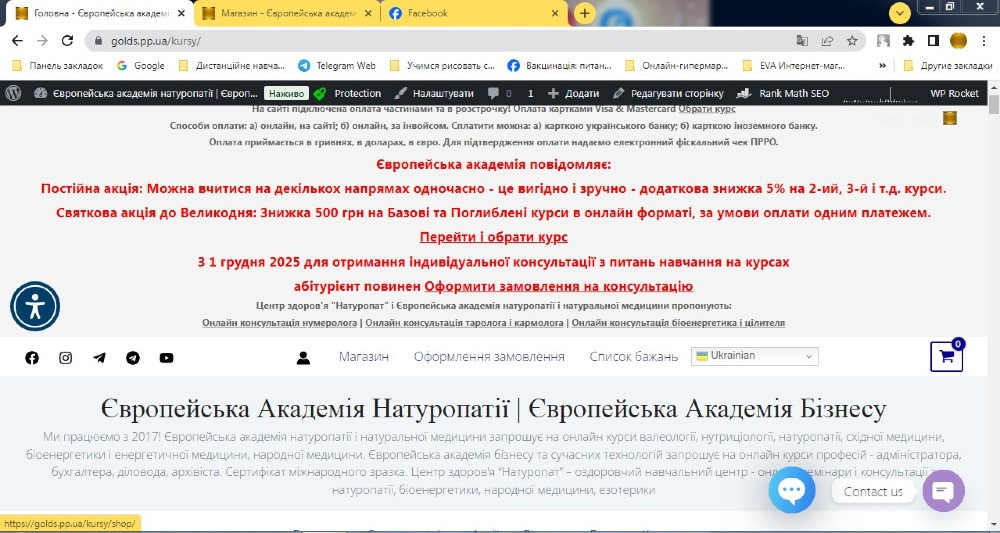The height and width of the screenshot is (533, 1000).
Task: Reload the current page
Action: pos(67,41)
